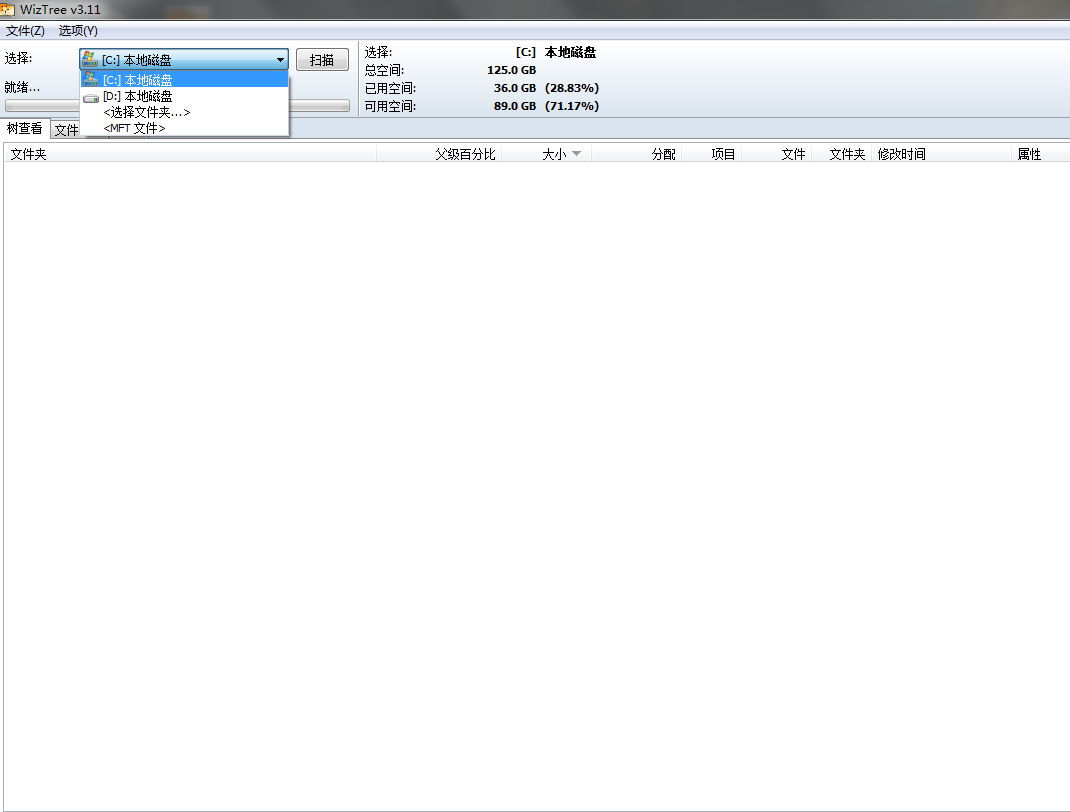Click the 89.0 GB free space value
Image resolution: width=1070 pixels, height=812 pixels.
515,106
